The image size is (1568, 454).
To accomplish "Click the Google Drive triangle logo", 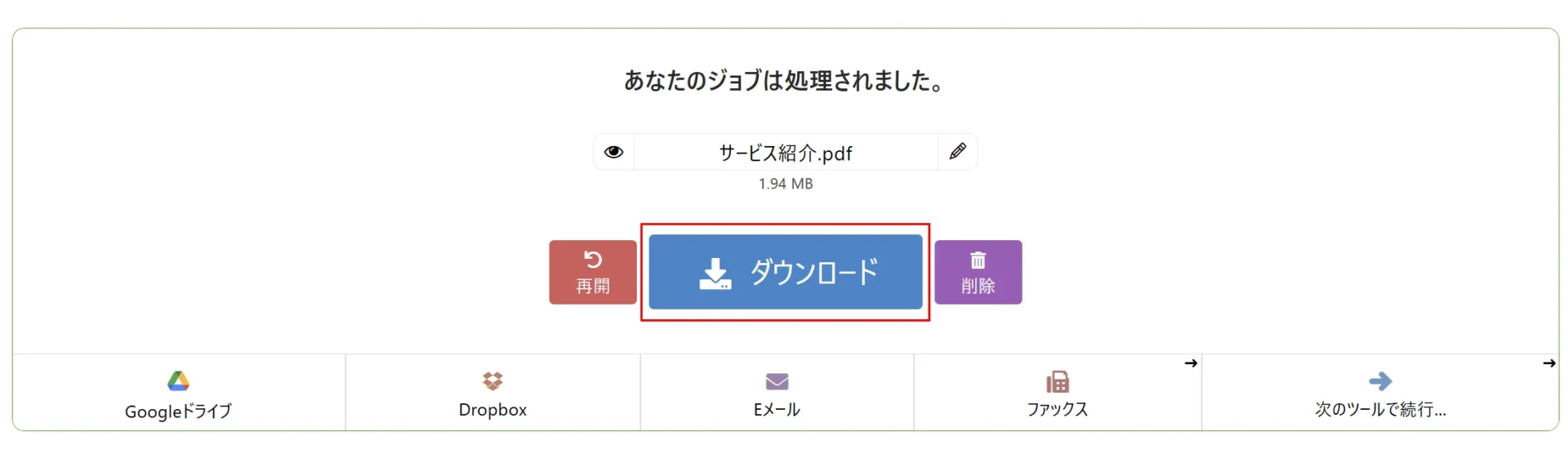I will [178, 381].
